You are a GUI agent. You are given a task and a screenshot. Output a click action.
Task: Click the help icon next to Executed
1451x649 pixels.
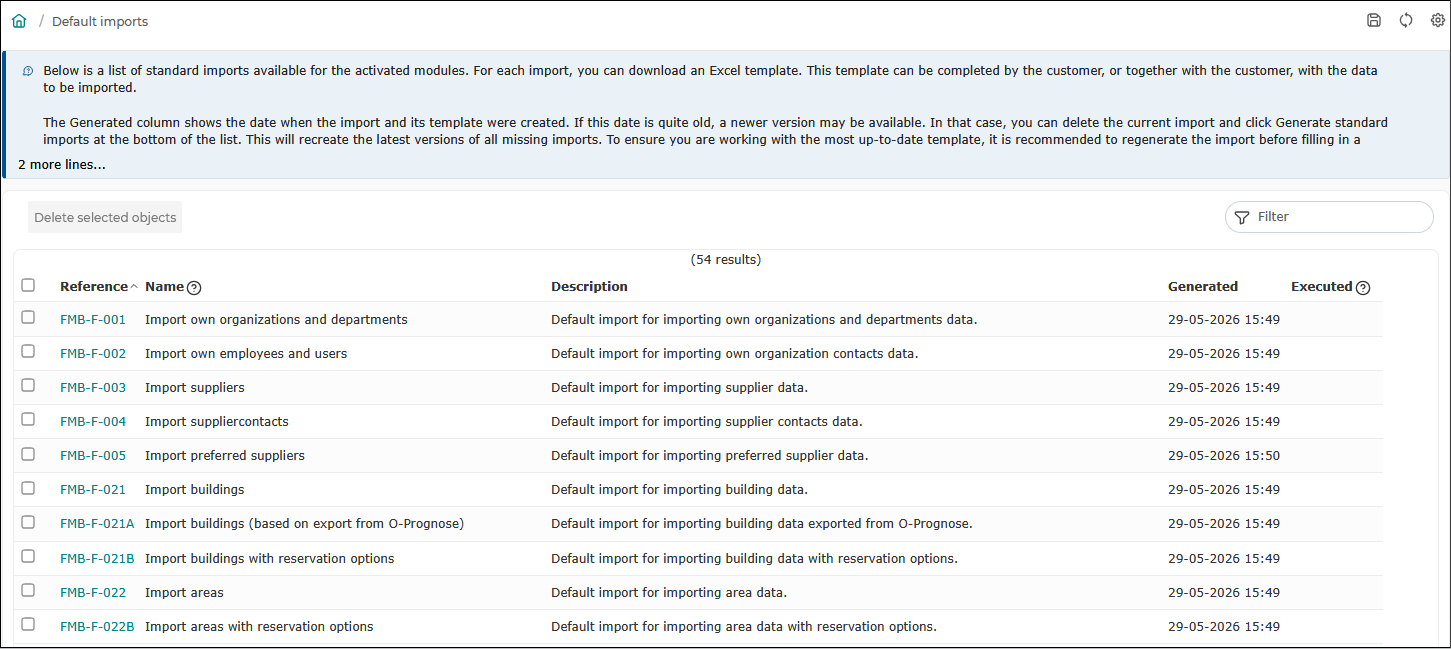coord(1363,288)
